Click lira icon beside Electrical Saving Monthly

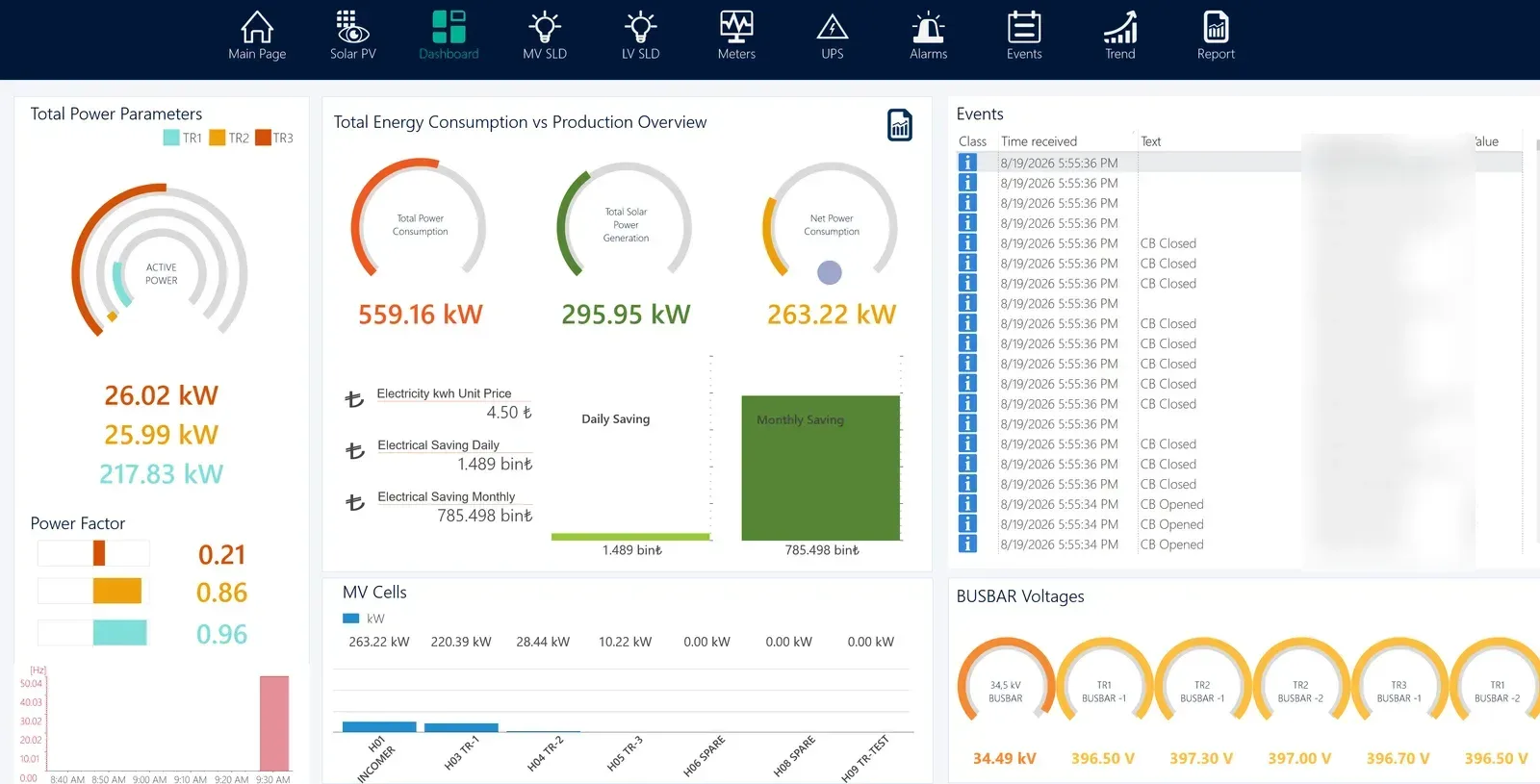(355, 502)
